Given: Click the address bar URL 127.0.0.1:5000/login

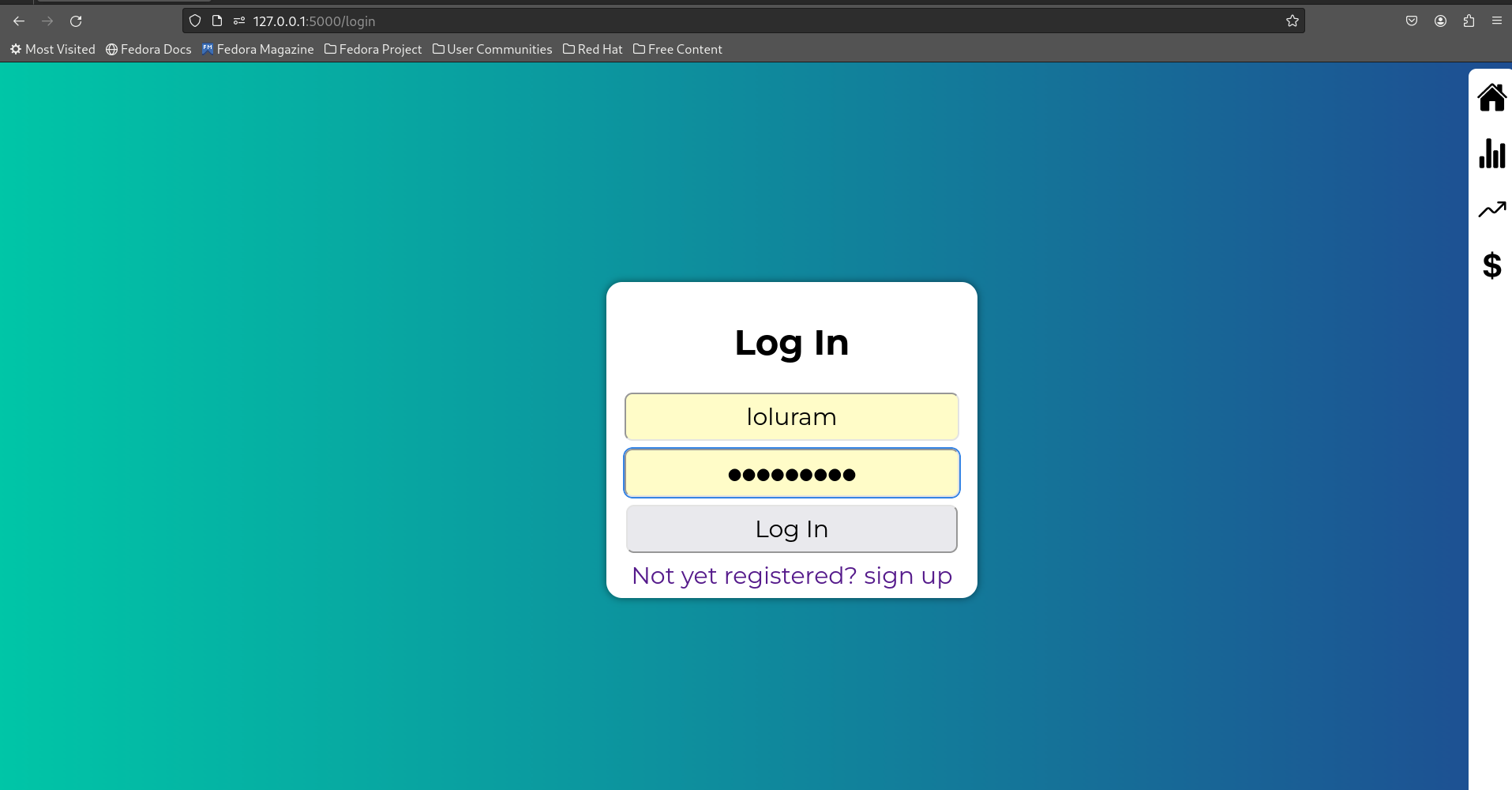Looking at the screenshot, I should pos(314,21).
